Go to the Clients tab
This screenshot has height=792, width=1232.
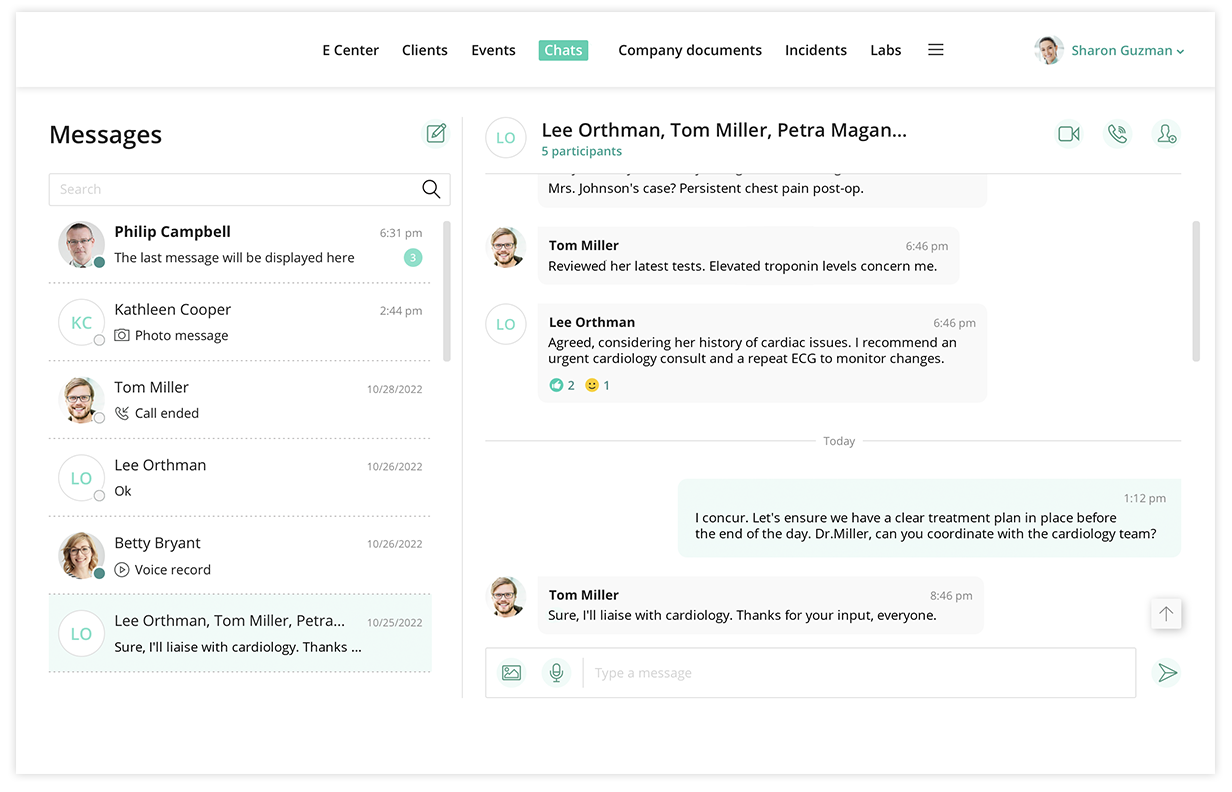[424, 50]
